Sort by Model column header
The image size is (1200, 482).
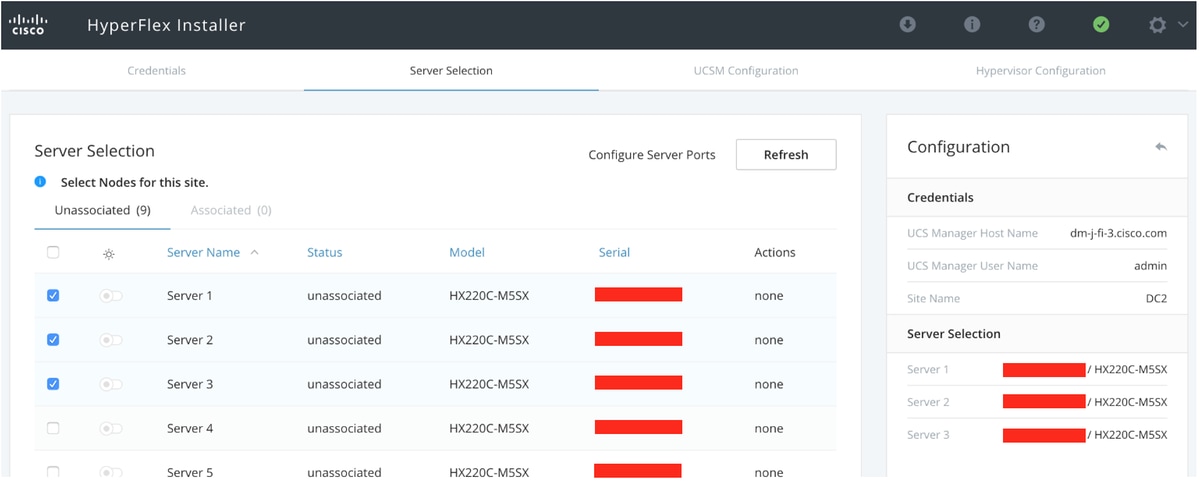click(x=467, y=253)
